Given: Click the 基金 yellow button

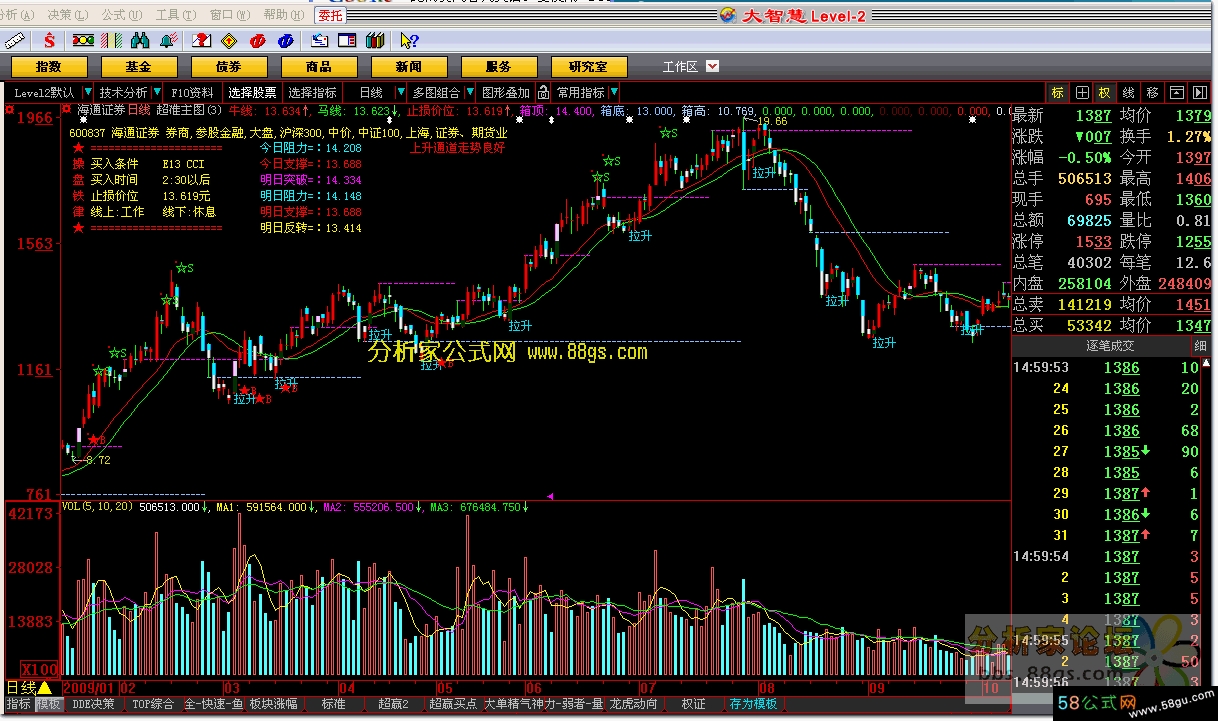Looking at the screenshot, I should coord(138,67).
